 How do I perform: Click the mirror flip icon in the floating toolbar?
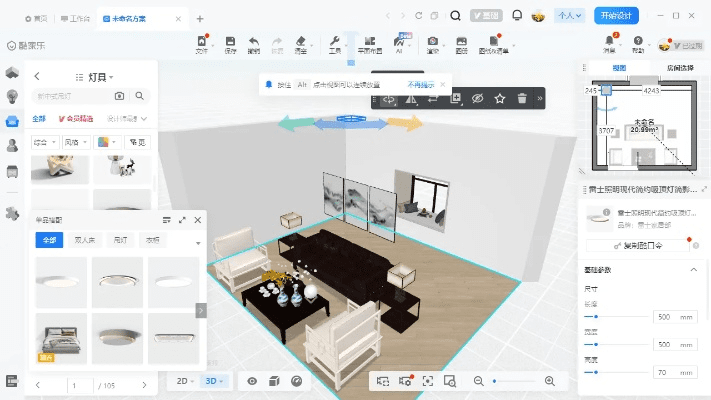pyautogui.click(x=411, y=98)
